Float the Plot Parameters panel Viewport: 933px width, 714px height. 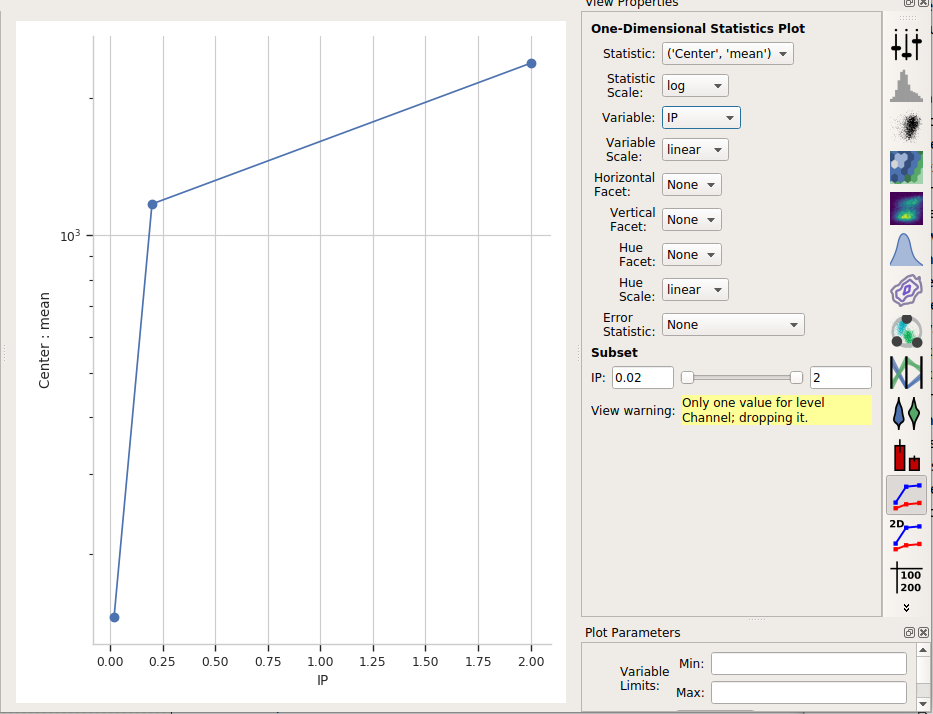pyautogui.click(x=909, y=632)
